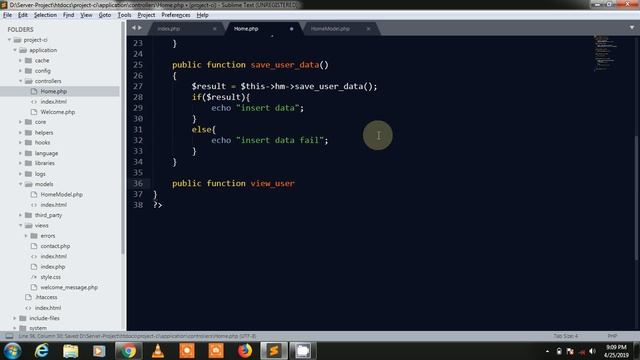Expand the helpers folder

[20, 132]
